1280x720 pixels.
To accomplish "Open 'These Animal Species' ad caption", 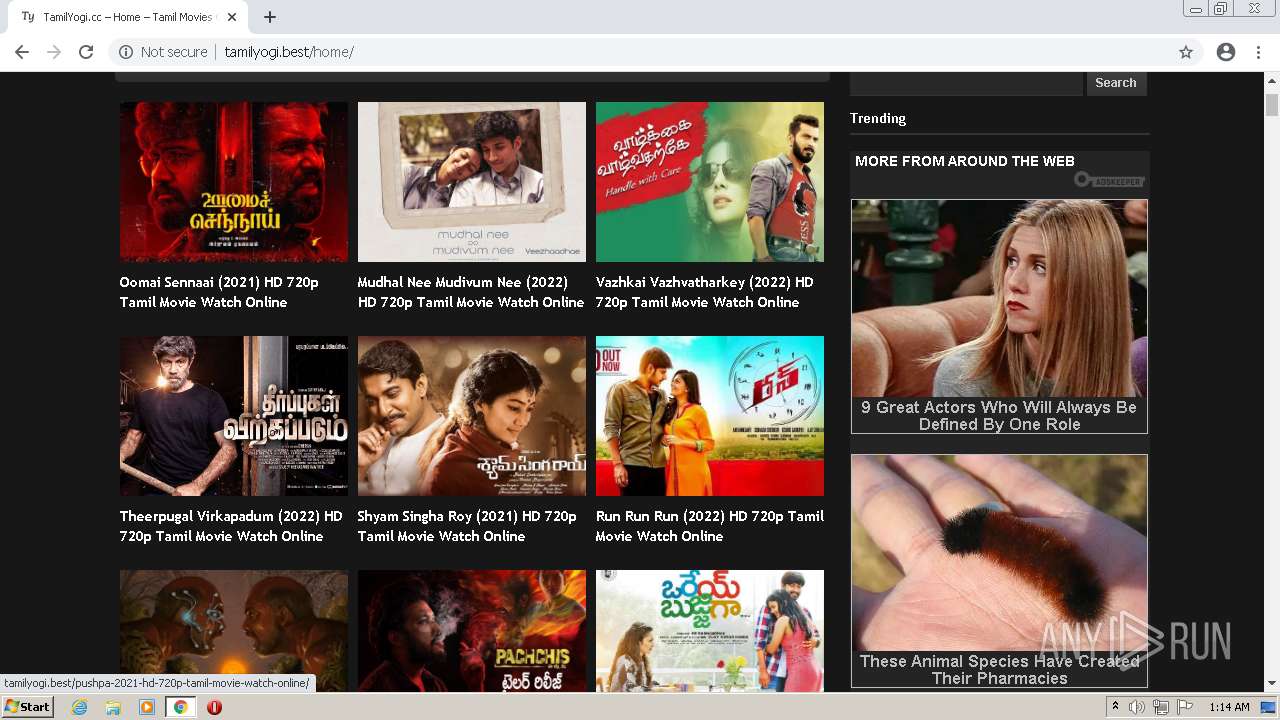I will click(999, 670).
